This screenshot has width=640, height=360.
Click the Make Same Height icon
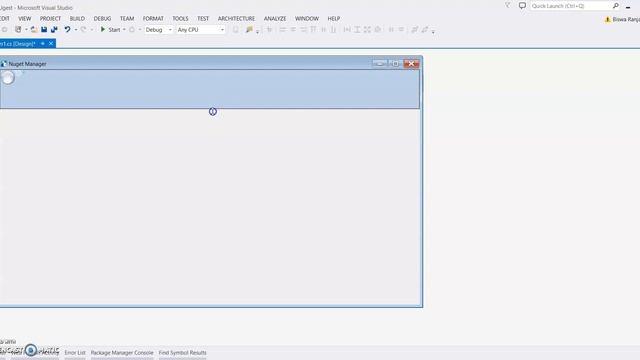pyautogui.click(x=357, y=29)
